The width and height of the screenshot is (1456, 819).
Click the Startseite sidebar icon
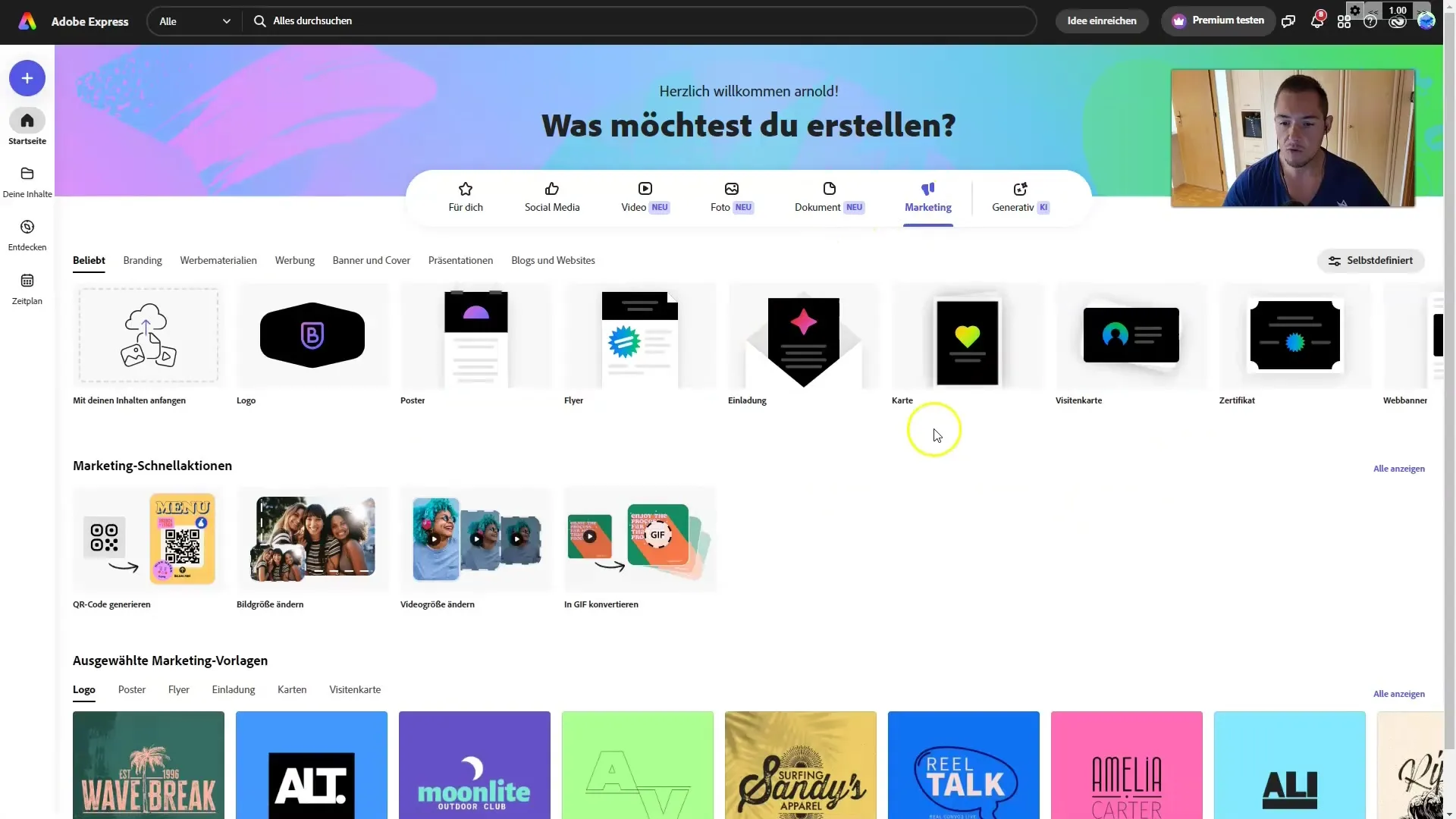(x=27, y=119)
